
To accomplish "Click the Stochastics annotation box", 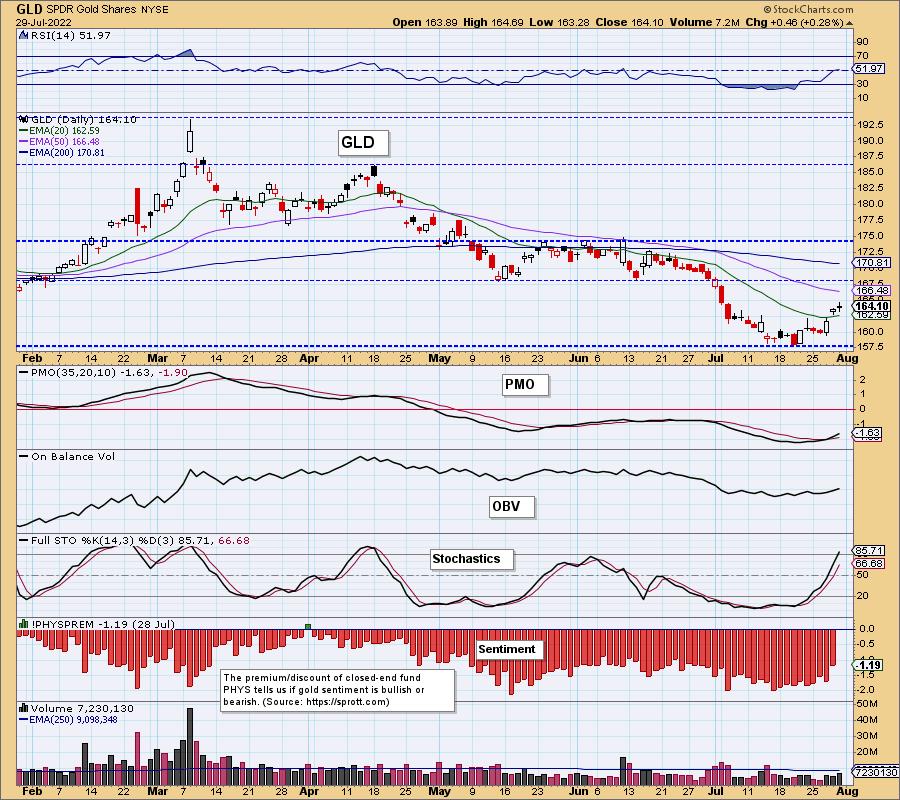I will coord(471,559).
